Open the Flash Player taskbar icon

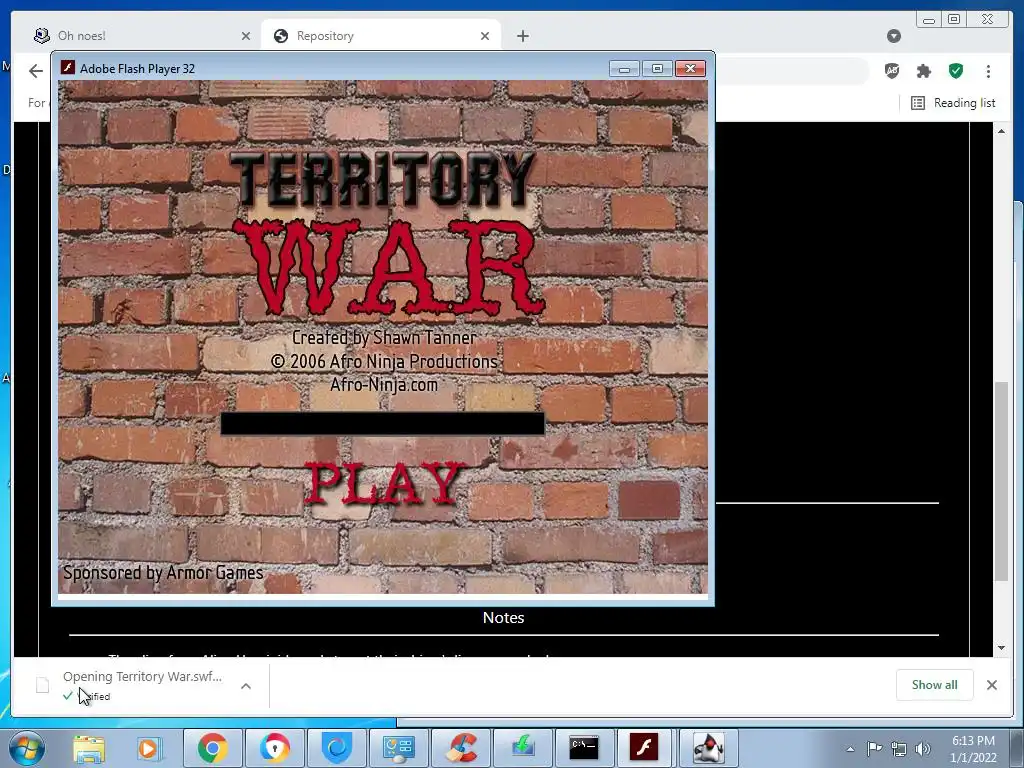[x=645, y=748]
